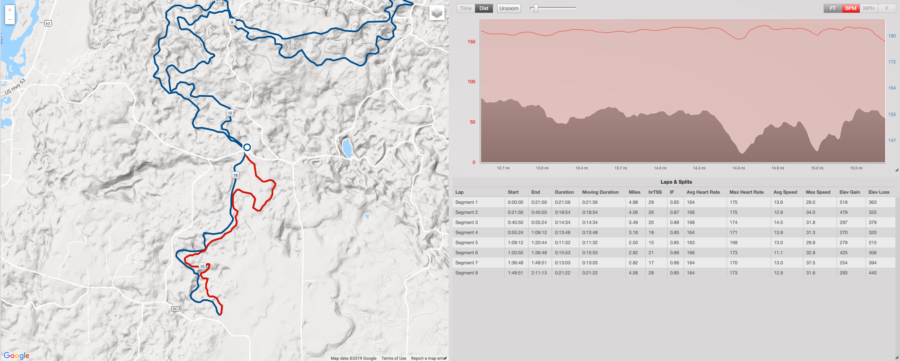Viewport: 900px width, 361px height.
Task: Toggle the MPH speed channel
Action: 868,9
